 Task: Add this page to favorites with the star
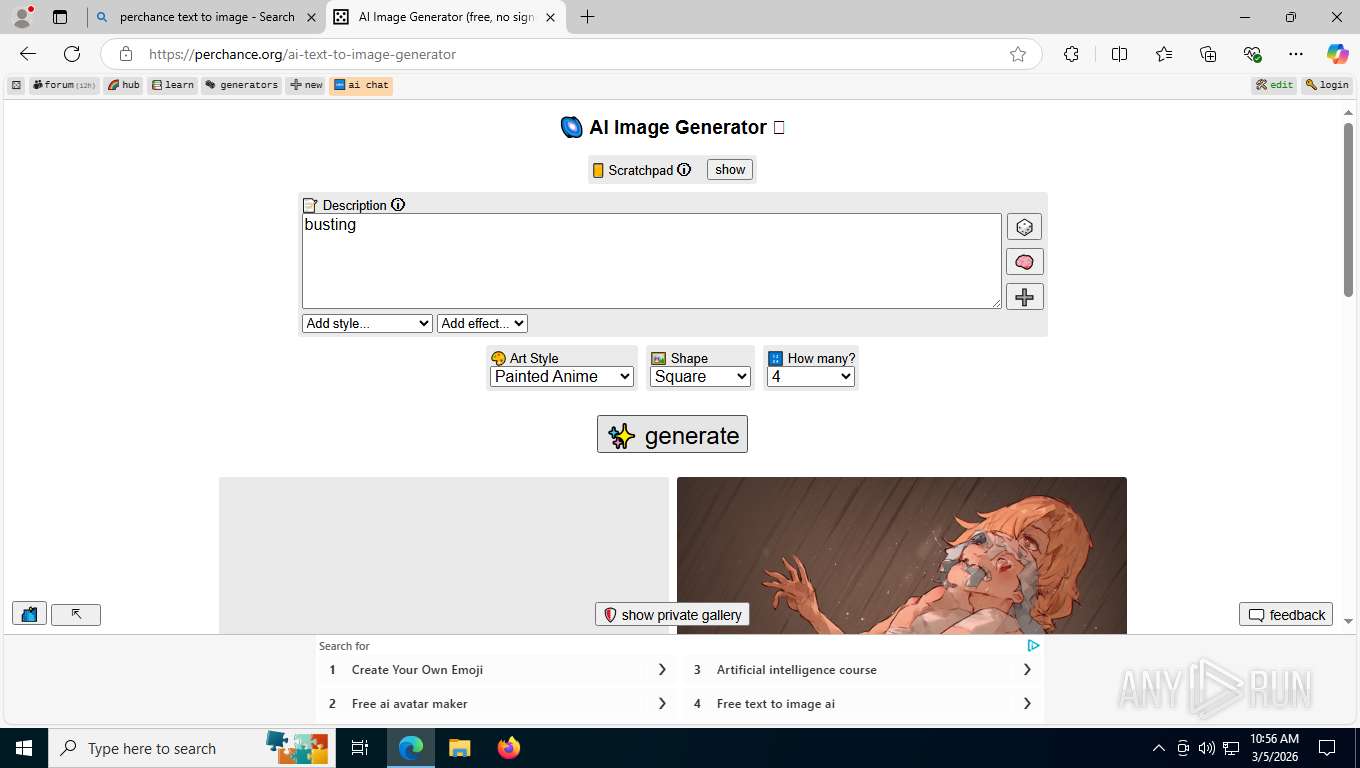click(1018, 54)
